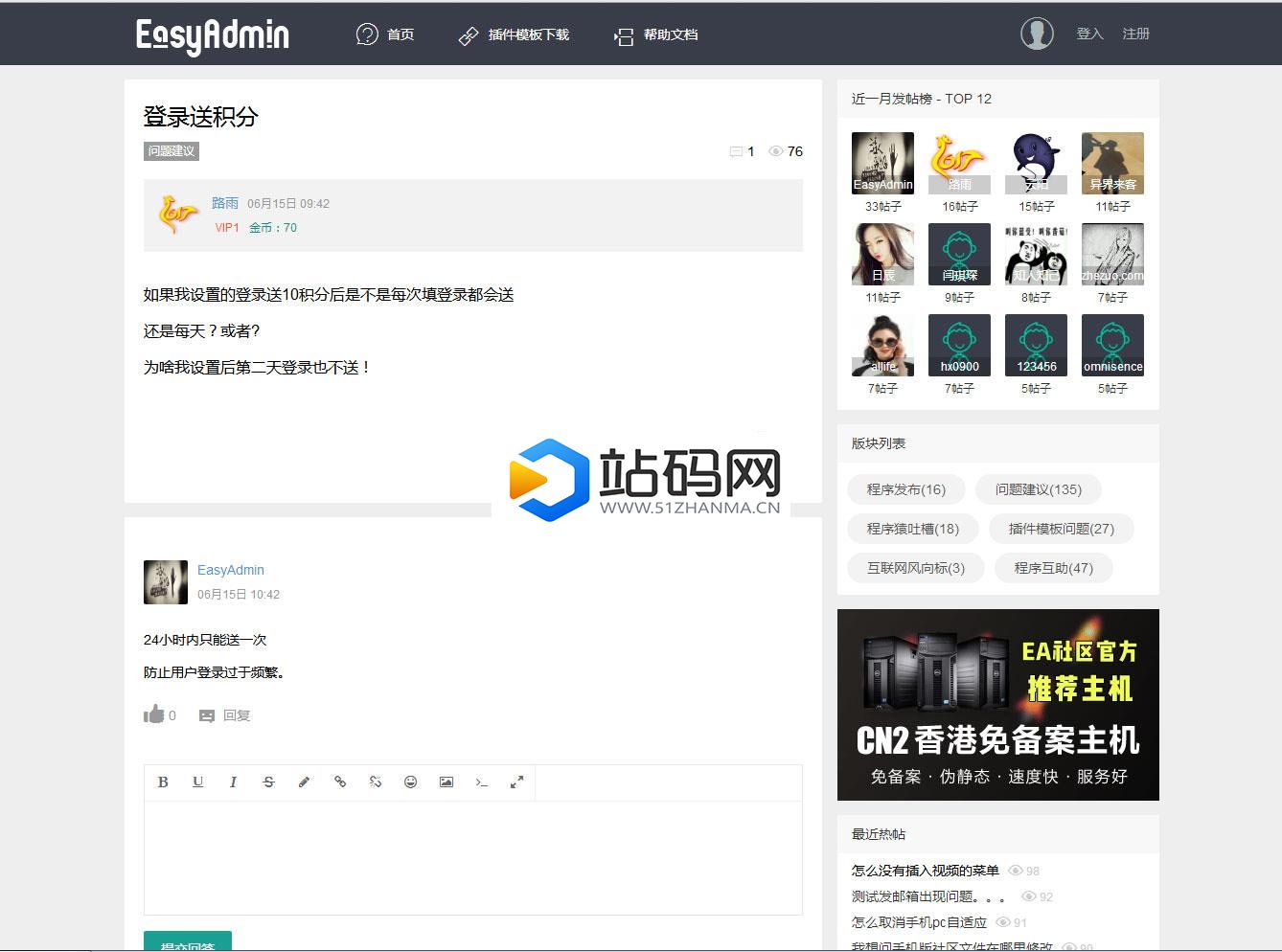Open omnisence's avatar in TOP 12

coord(1112,345)
